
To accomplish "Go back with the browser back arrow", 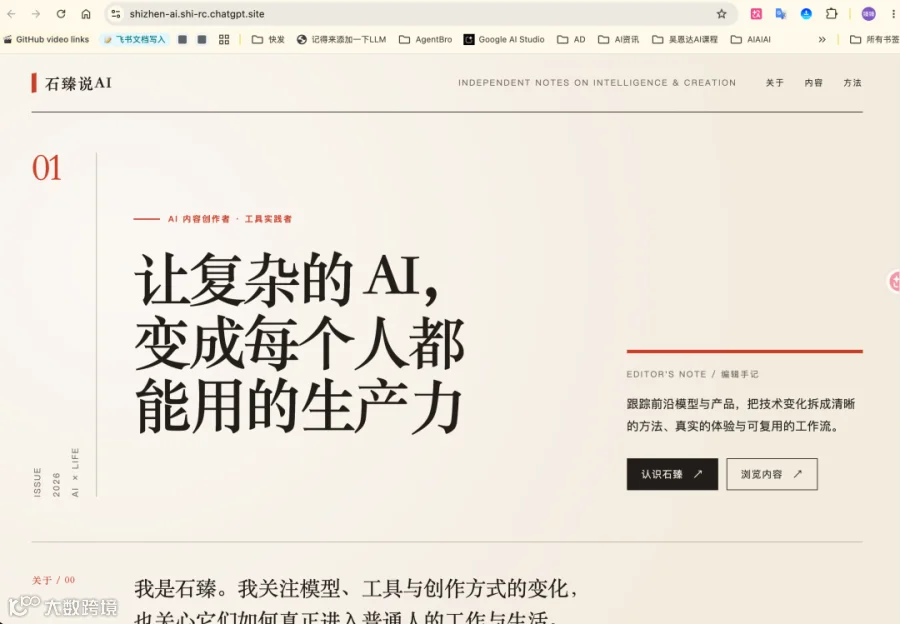I will [x=11, y=14].
